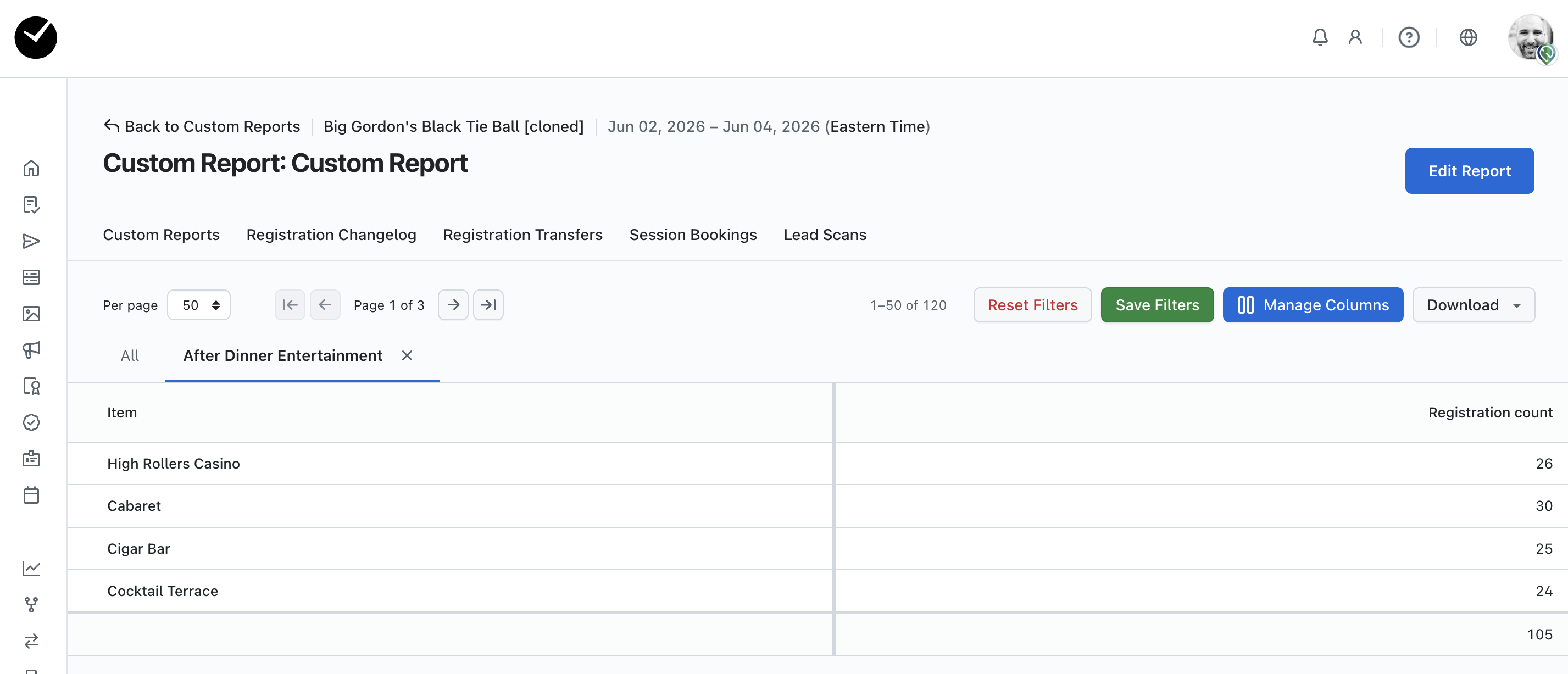Click the notification bell icon

click(1319, 38)
